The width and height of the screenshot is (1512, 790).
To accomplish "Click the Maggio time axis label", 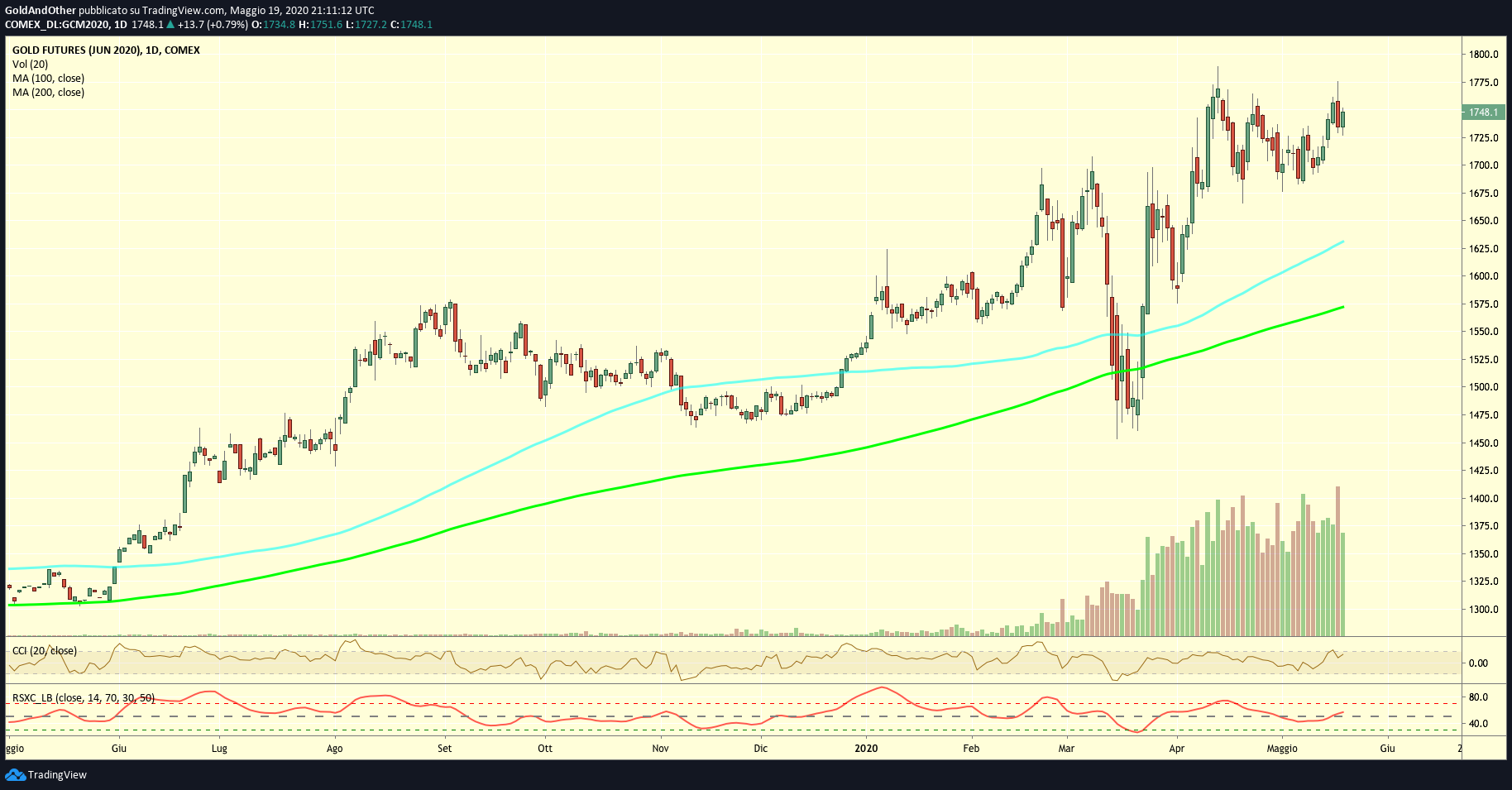I will (1283, 749).
